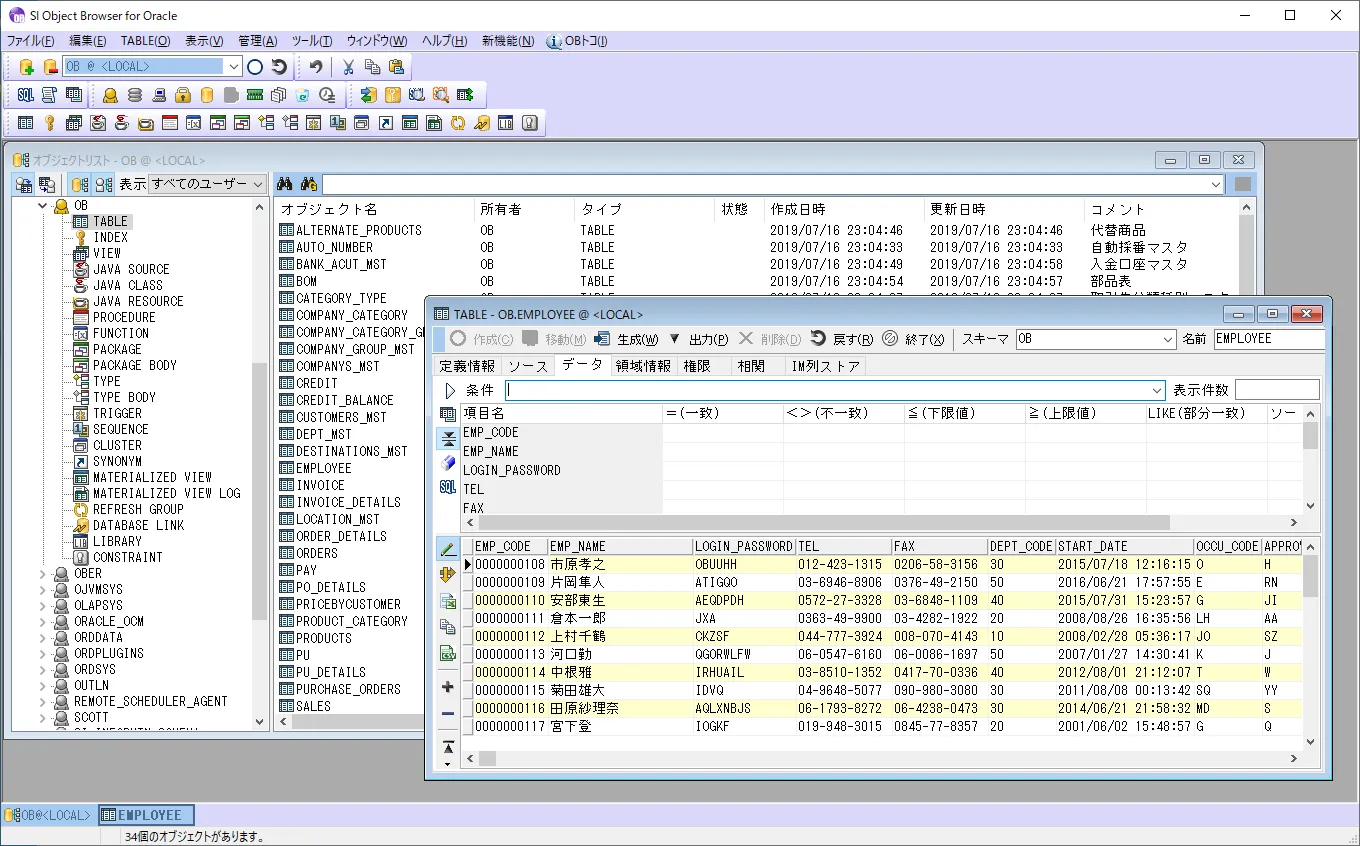Click the yellow key index toolbar icon
The width and height of the screenshot is (1360, 846).
pos(49,123)
